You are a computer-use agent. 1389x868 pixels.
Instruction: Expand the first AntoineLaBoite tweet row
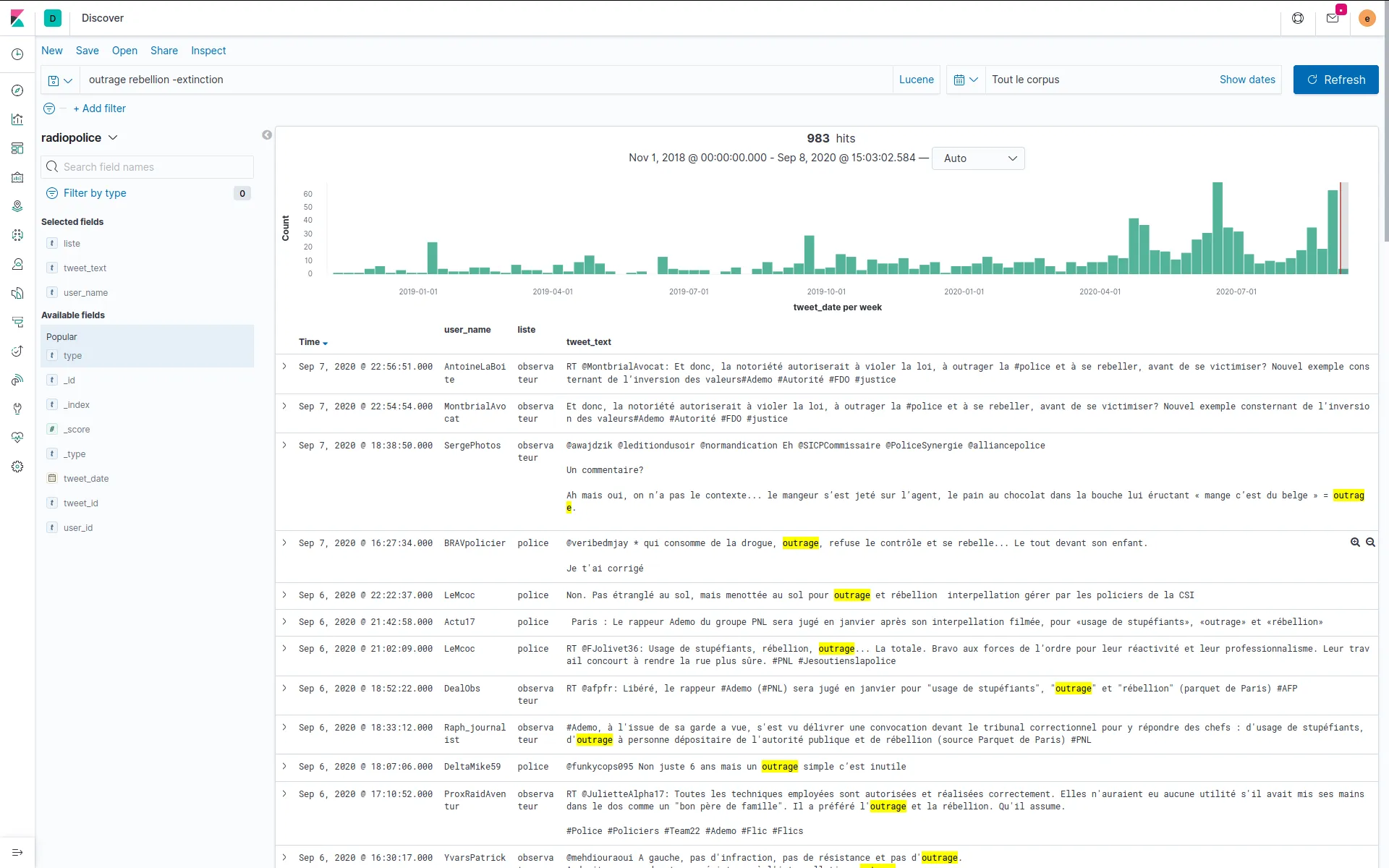pos(284,367)
